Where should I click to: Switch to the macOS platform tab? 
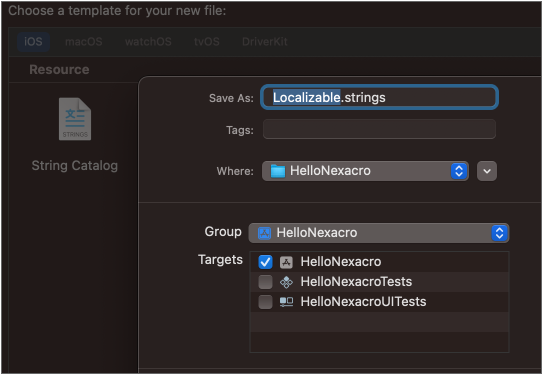(x=84, y=42)
